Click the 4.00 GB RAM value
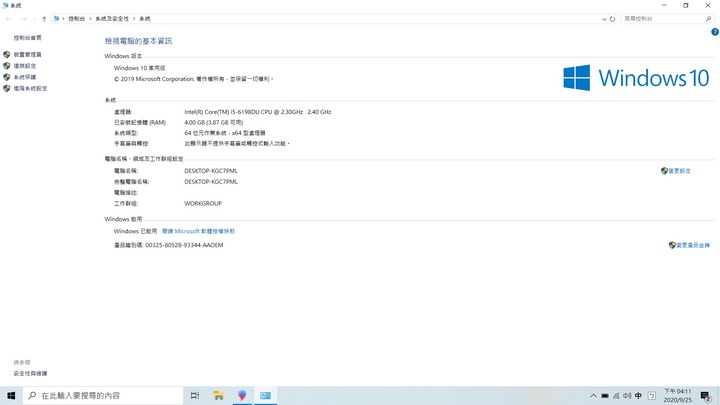 click(214, 123)
